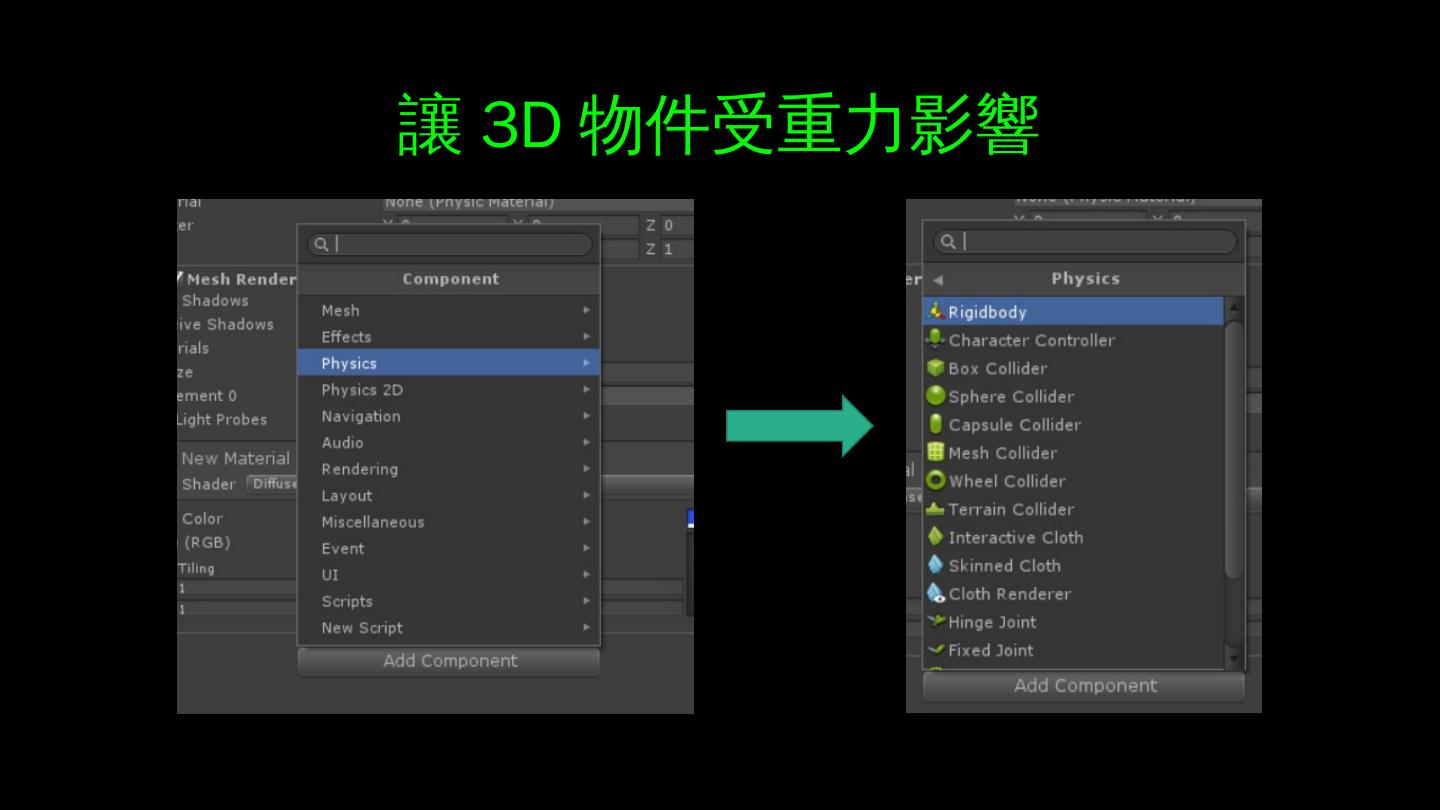Click the Mesh Collider grid icon
The image size is (1440, 810).
[936, 452]
